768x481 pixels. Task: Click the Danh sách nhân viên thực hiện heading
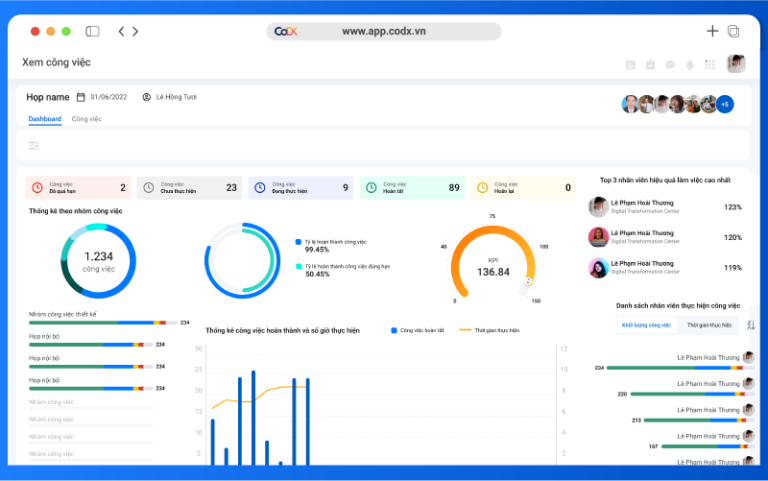(x=678, y=306)
